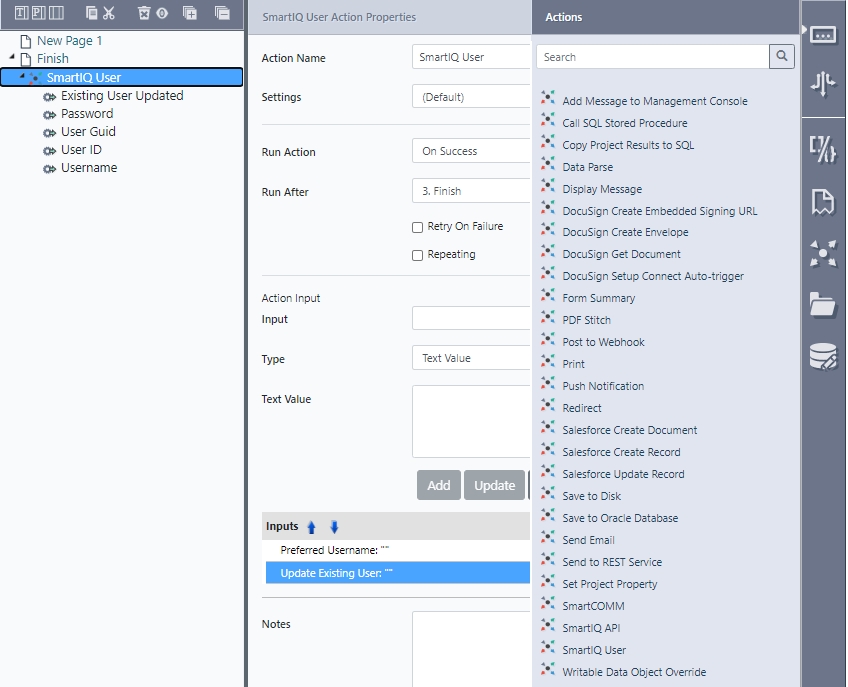The height and width of the screenshot is (687, 848).
Task: Select PDF Stitch action
Action: [x=586, y=320]
